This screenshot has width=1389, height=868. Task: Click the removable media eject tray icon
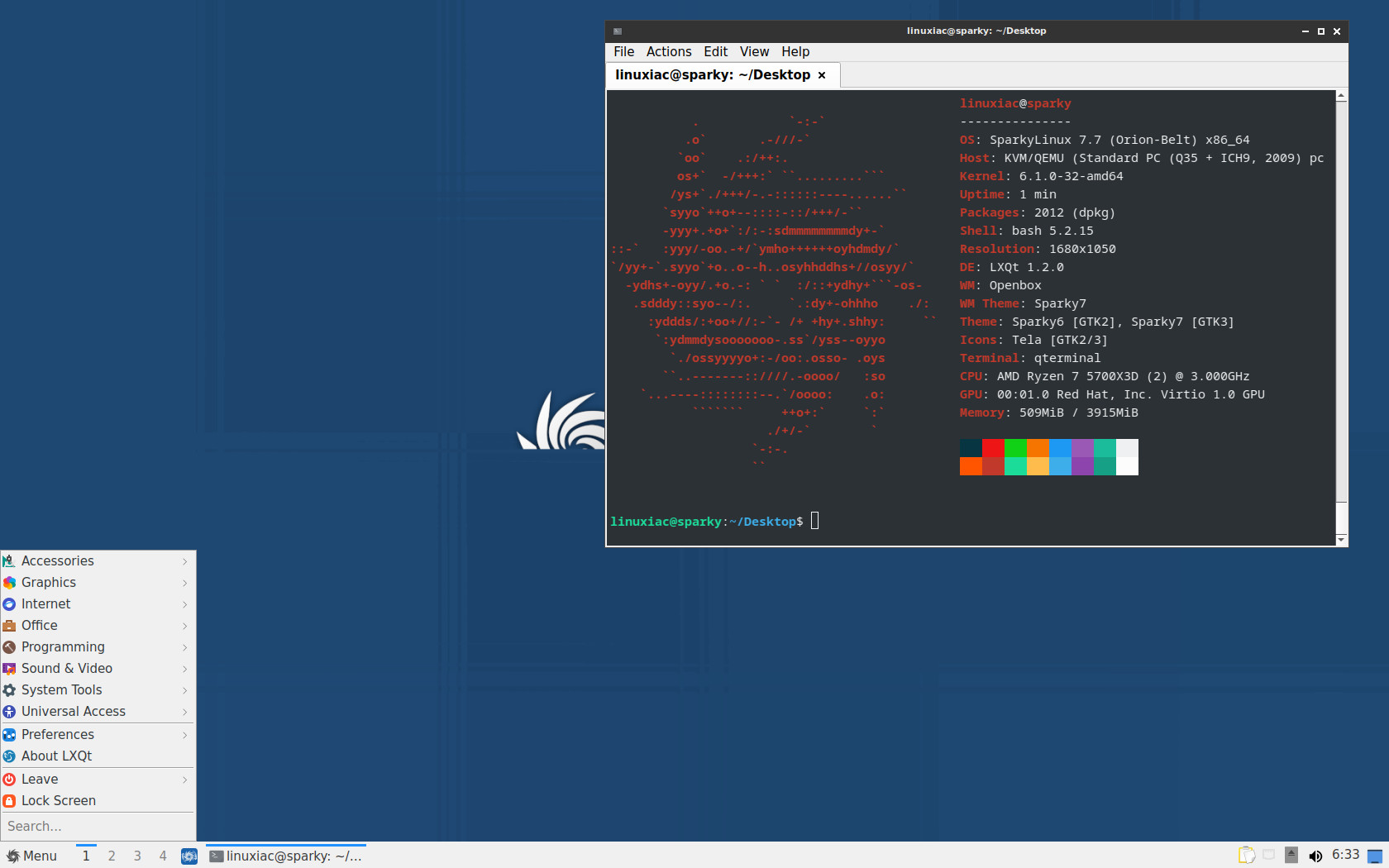click(x=1291, y=856)
